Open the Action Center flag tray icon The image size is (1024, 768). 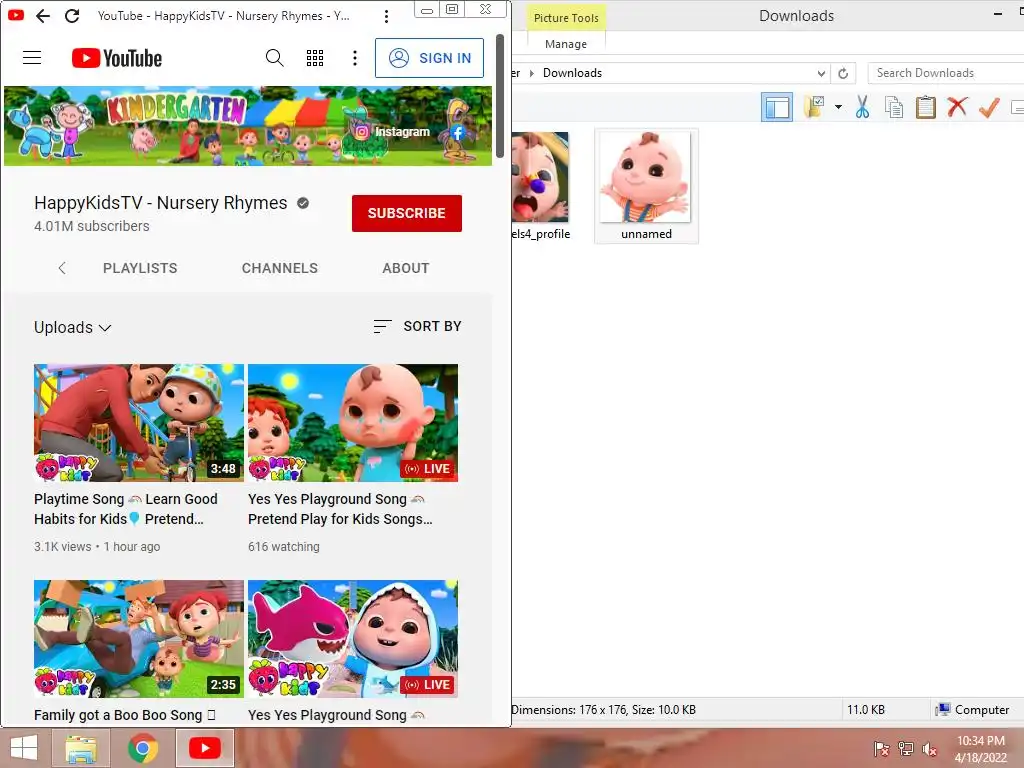(x=882, y=749)
